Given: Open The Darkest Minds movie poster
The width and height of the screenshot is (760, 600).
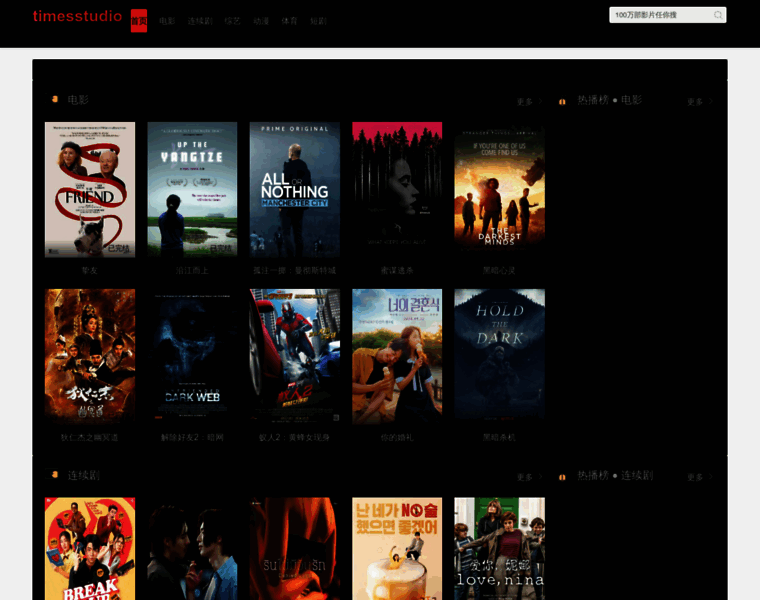Looking at the screenshot, I should click(x=499, y=189).
